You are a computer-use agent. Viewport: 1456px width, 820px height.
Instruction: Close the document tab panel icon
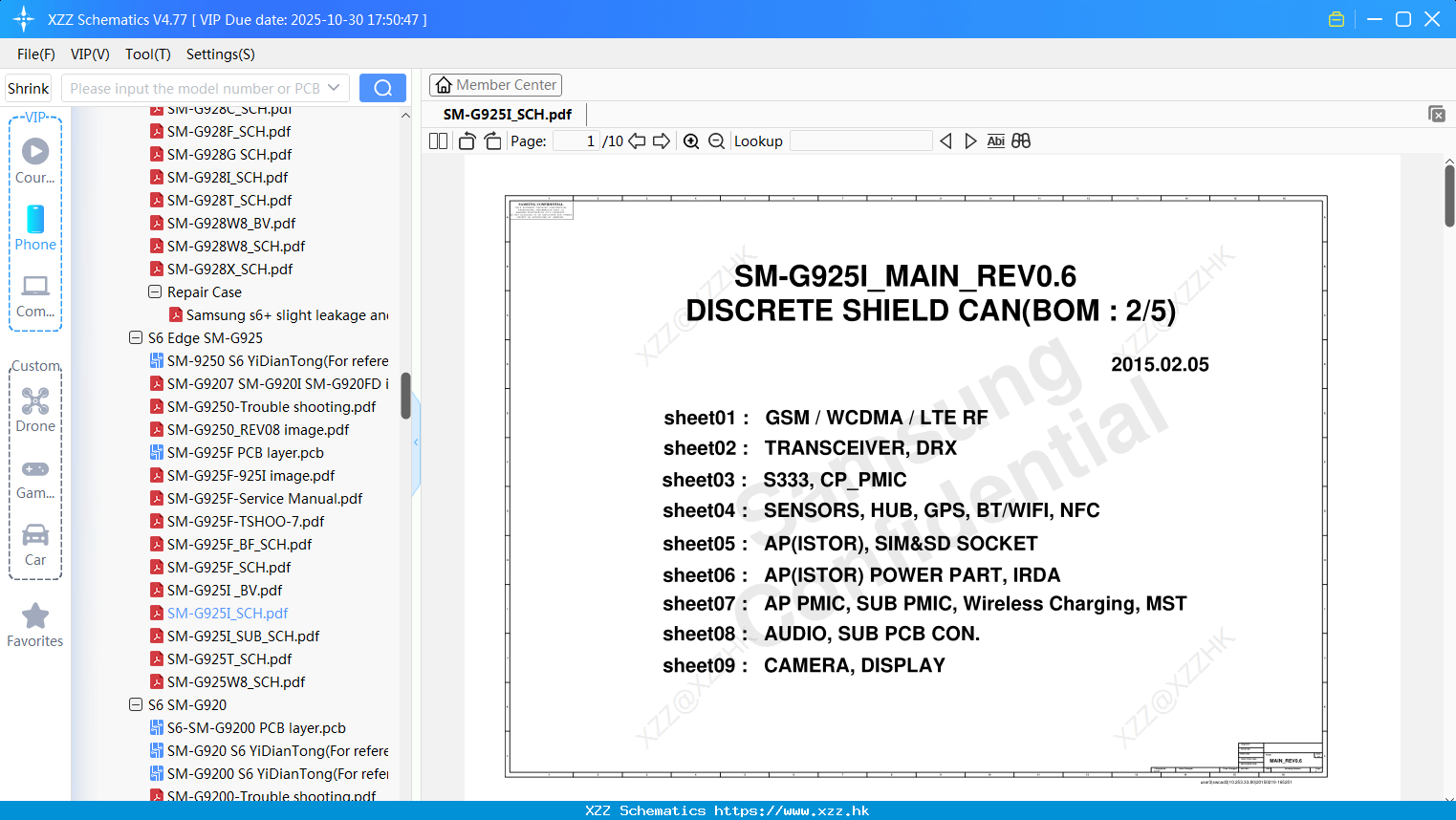point(1436,114)
